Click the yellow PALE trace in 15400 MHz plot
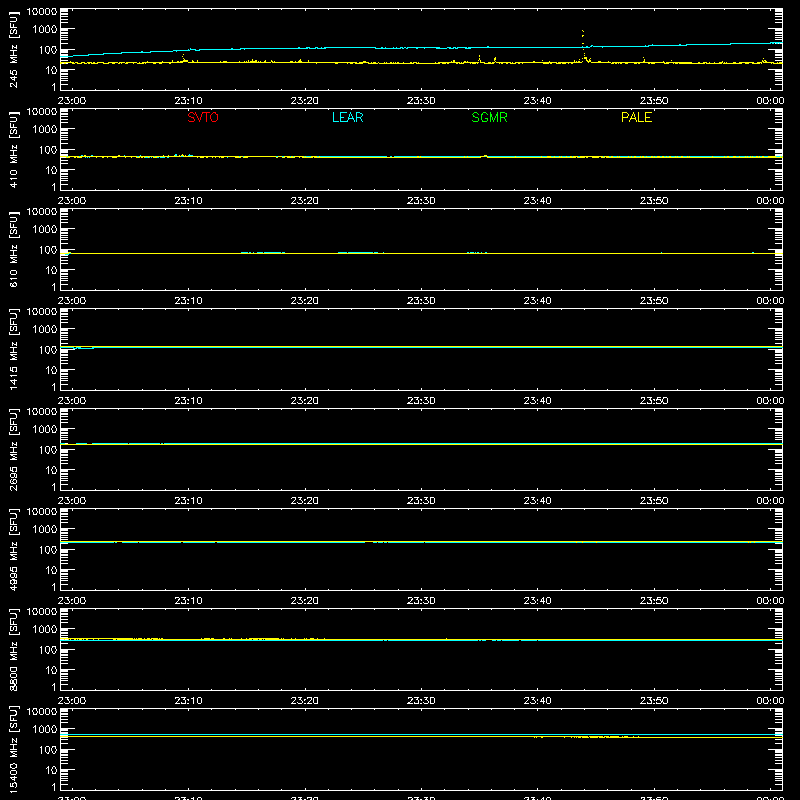 tap(421, 736)
